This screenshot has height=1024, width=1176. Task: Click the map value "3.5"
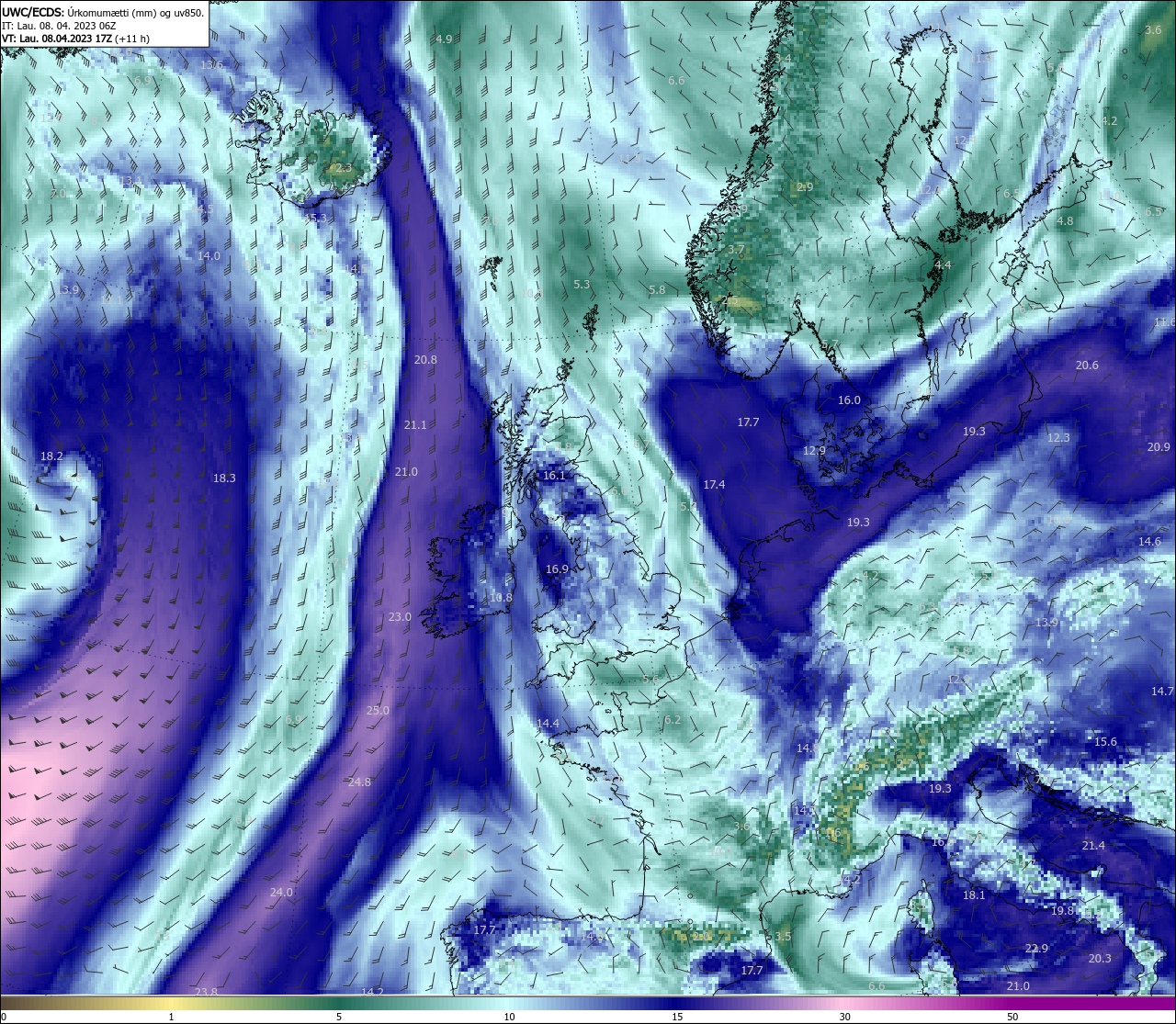(x=782, y=937)
